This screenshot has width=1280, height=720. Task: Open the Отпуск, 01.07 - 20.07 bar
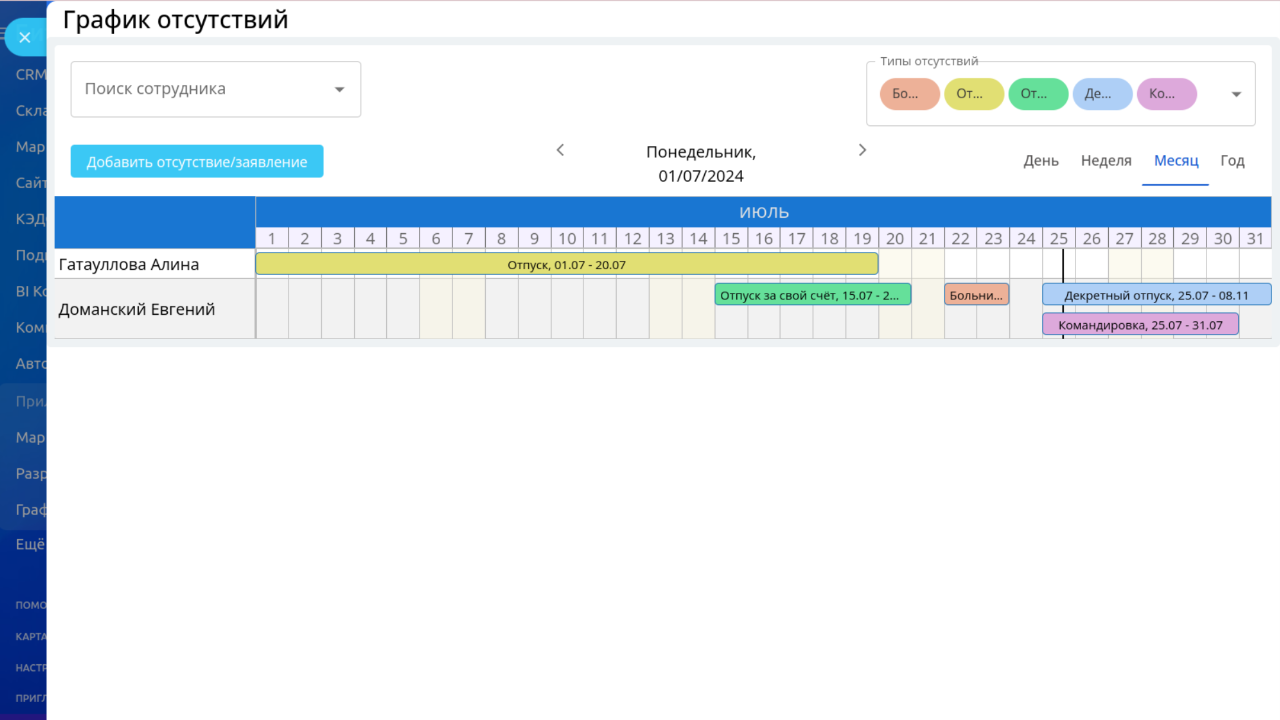(x=567, y=264)
